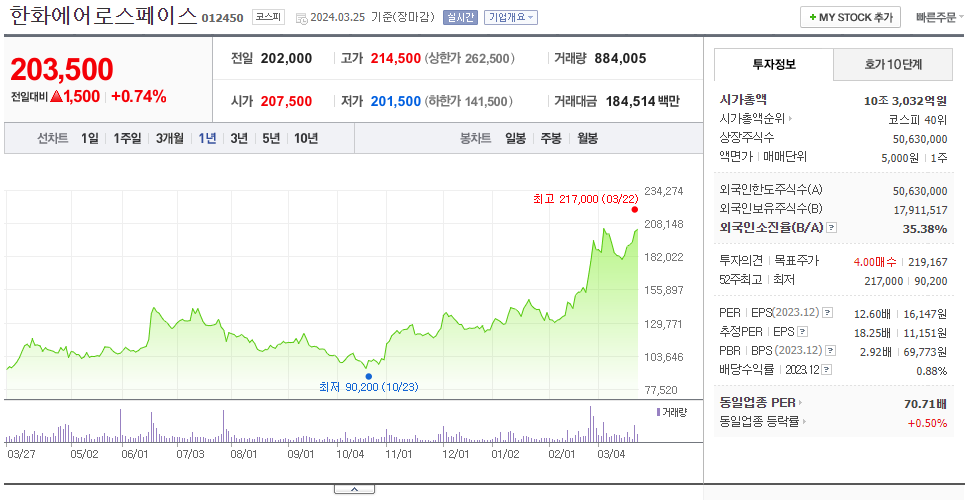
Task: Click the stock code 012450
Action: click(x=223, y=19)
